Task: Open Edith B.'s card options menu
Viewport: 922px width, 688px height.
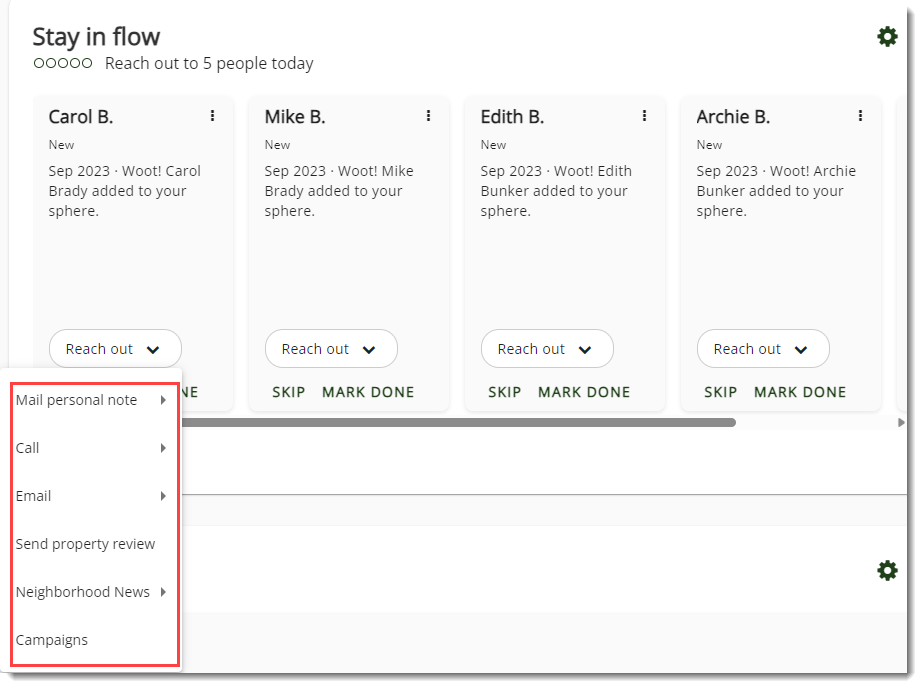Action: click(644, 116)
